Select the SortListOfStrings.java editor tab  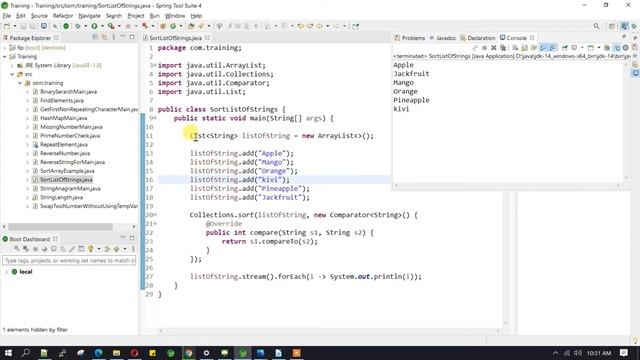click(176, 38)
